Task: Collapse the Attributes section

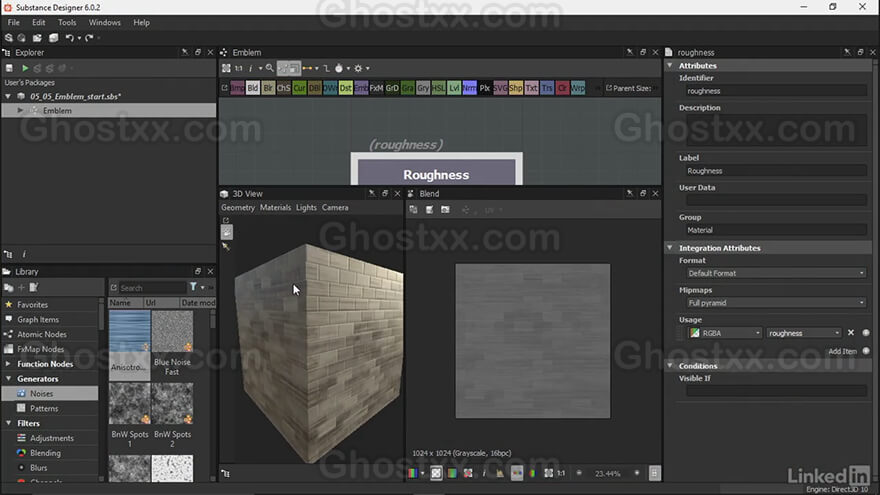Action: 670,65
